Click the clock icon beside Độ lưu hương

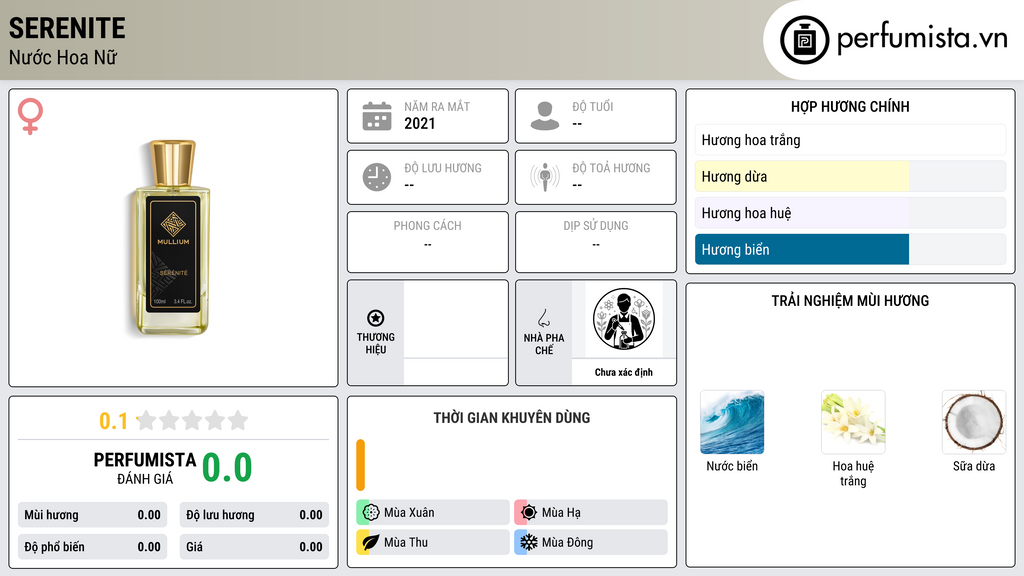[x=377, y=177]
